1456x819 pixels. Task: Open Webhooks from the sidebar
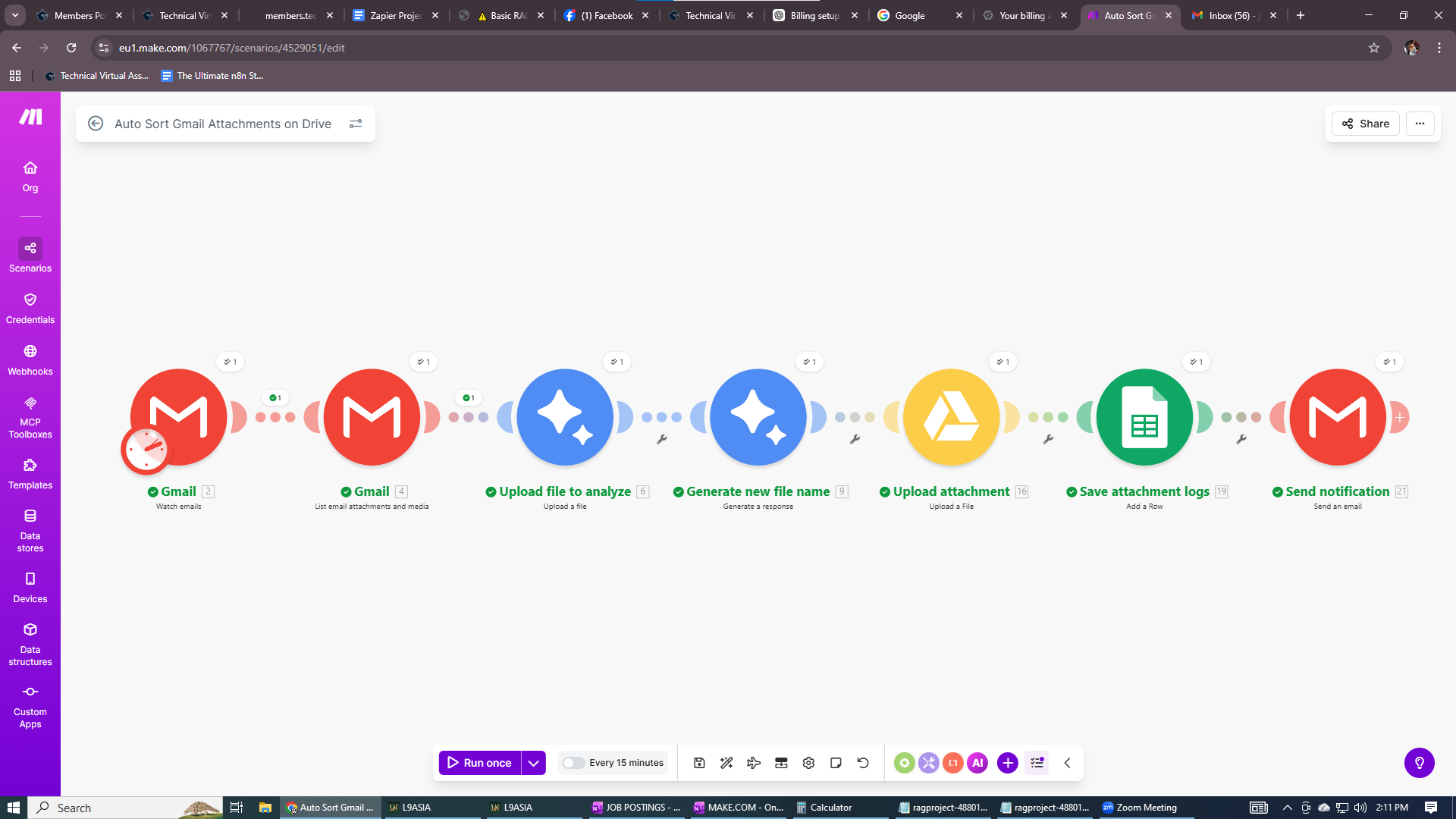[30, 358]
